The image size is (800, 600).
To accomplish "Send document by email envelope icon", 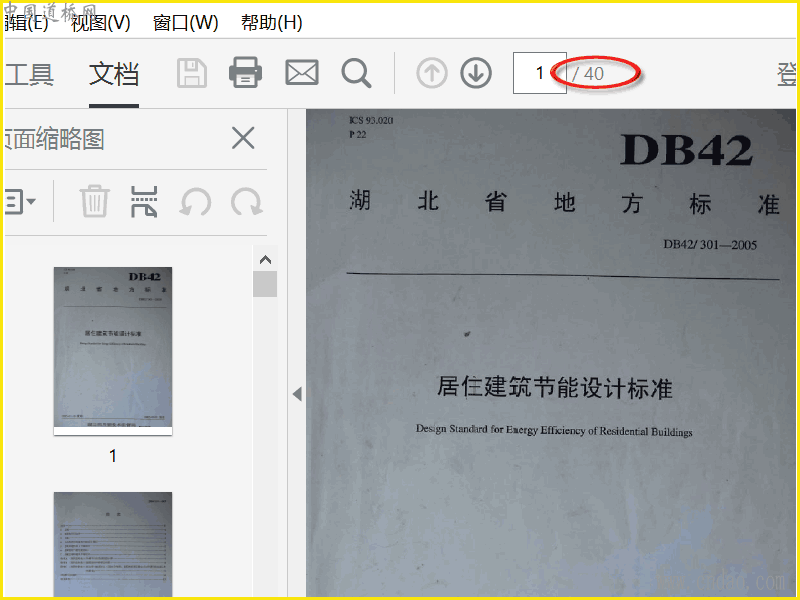I will point(302,72).
